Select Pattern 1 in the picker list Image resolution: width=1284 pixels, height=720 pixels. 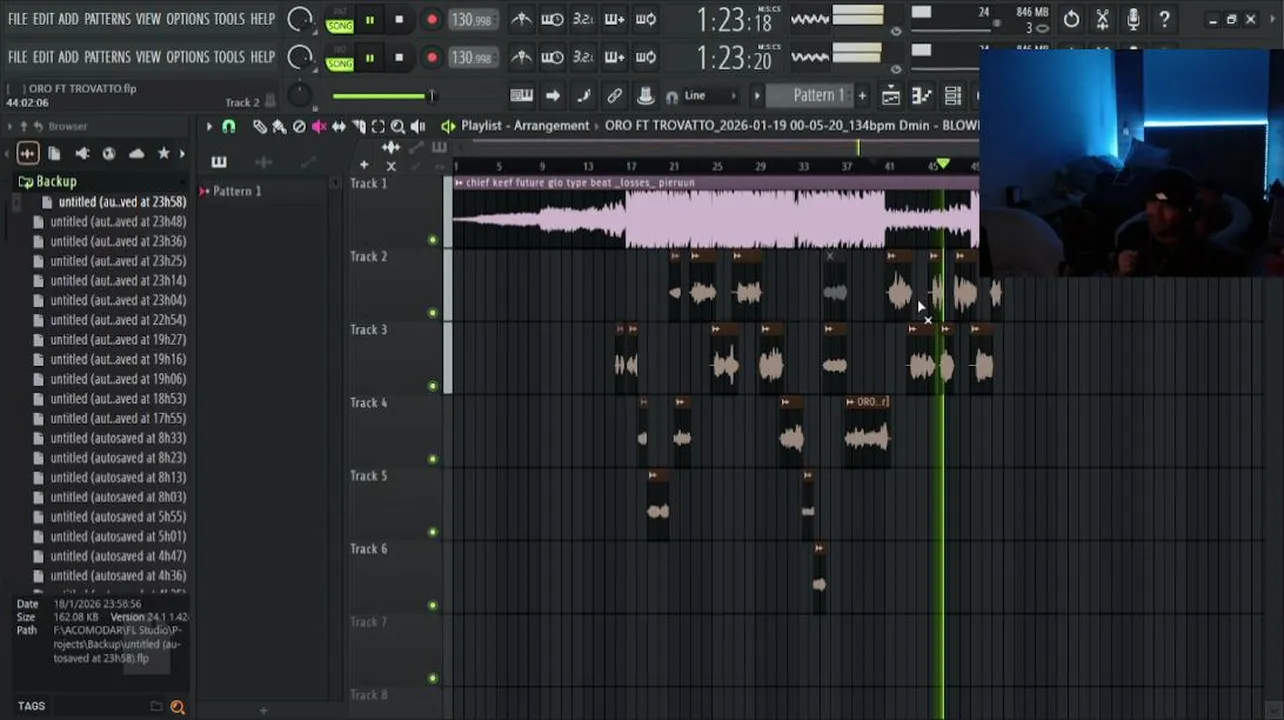[x=237, y=191]
